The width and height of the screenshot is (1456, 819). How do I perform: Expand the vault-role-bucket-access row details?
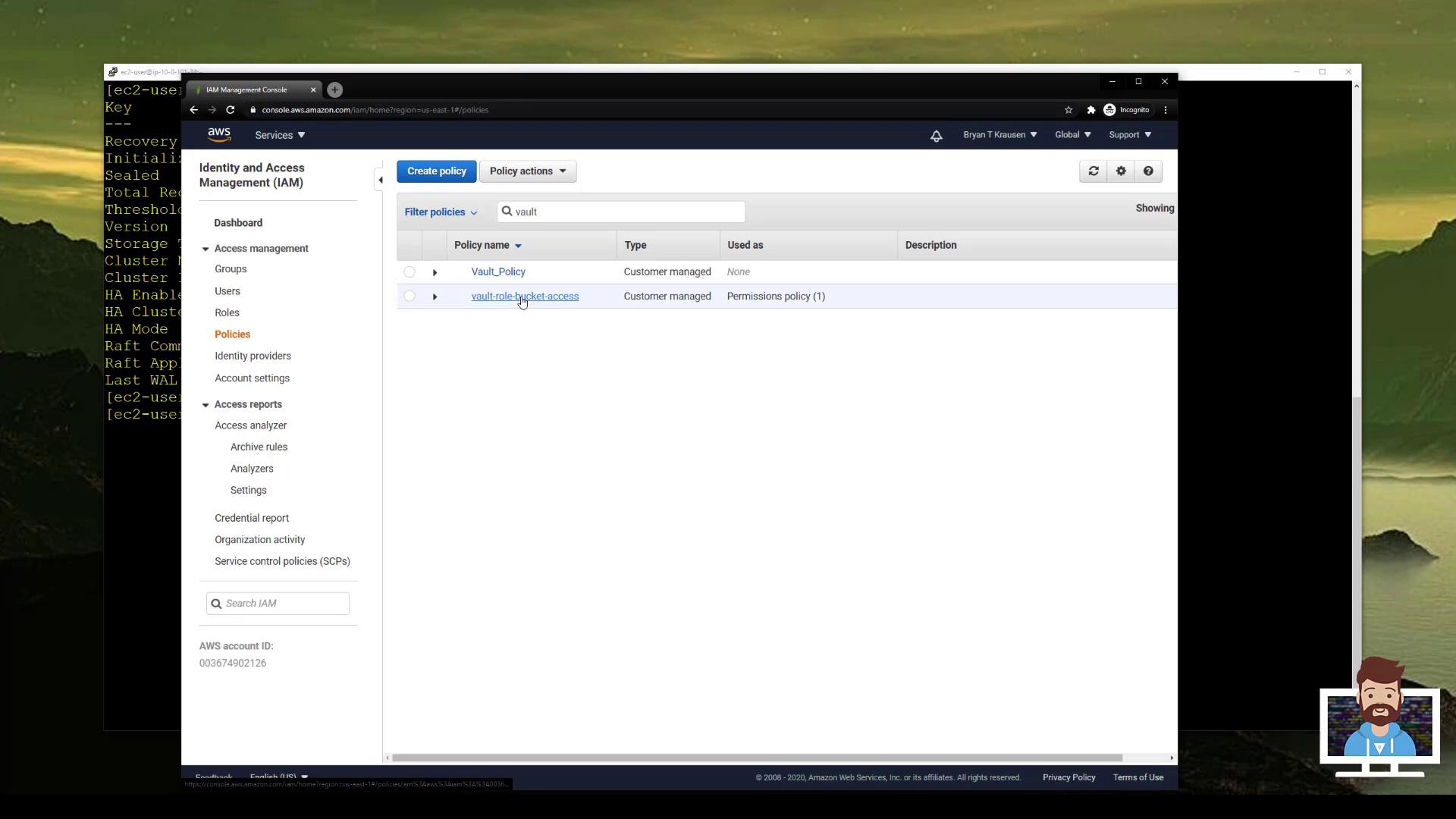coord(435,297)
